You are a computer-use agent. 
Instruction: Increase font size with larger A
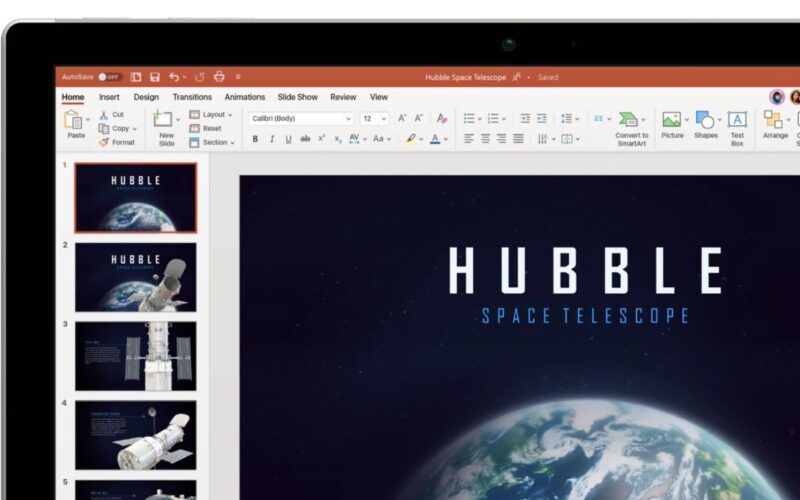(x=402, y=118)
